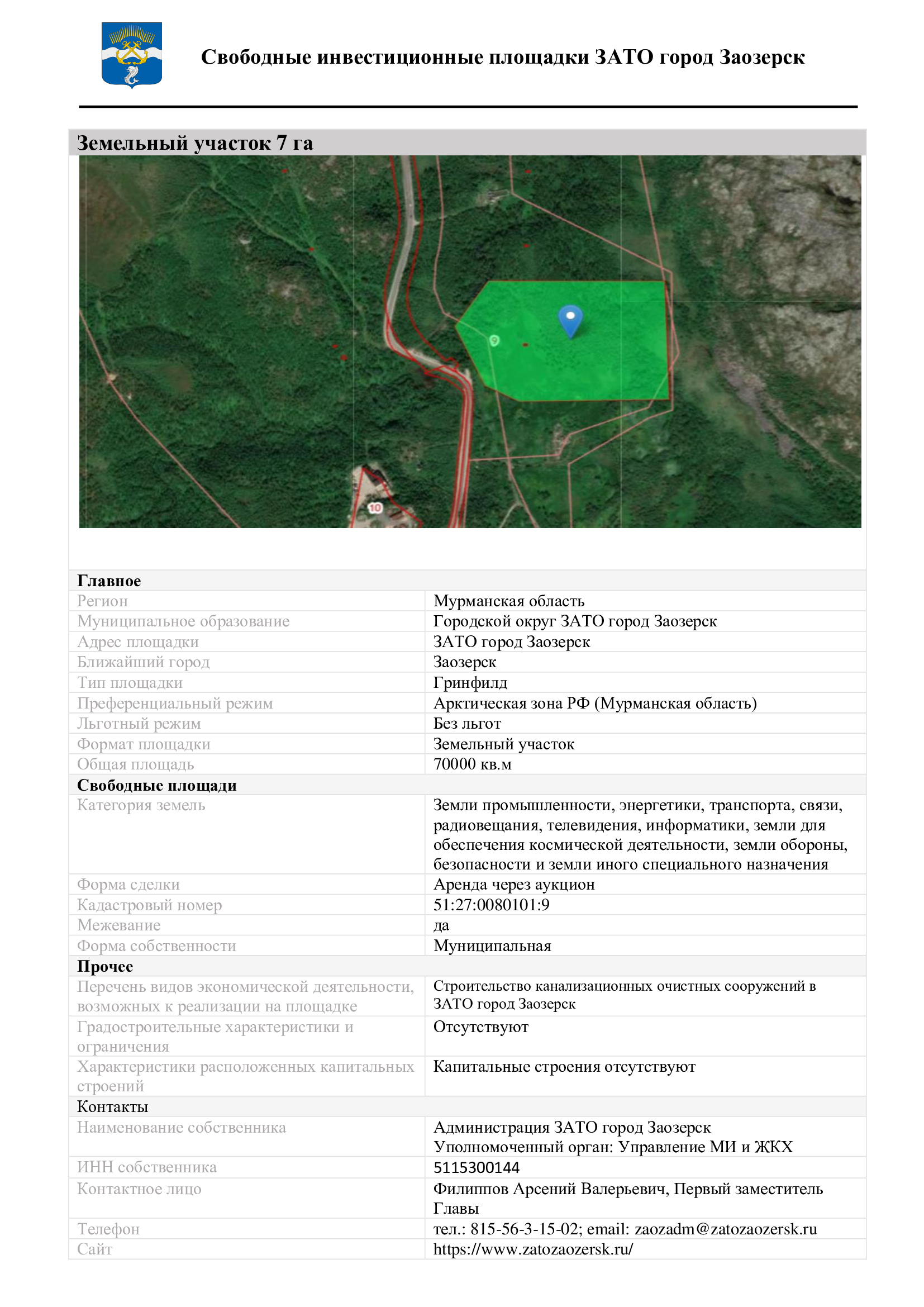This screenshot has width=924, height=1307.
Task: Open the https://www.zatozaozersk.ru/ website link
Action: tap(532, 1249)
